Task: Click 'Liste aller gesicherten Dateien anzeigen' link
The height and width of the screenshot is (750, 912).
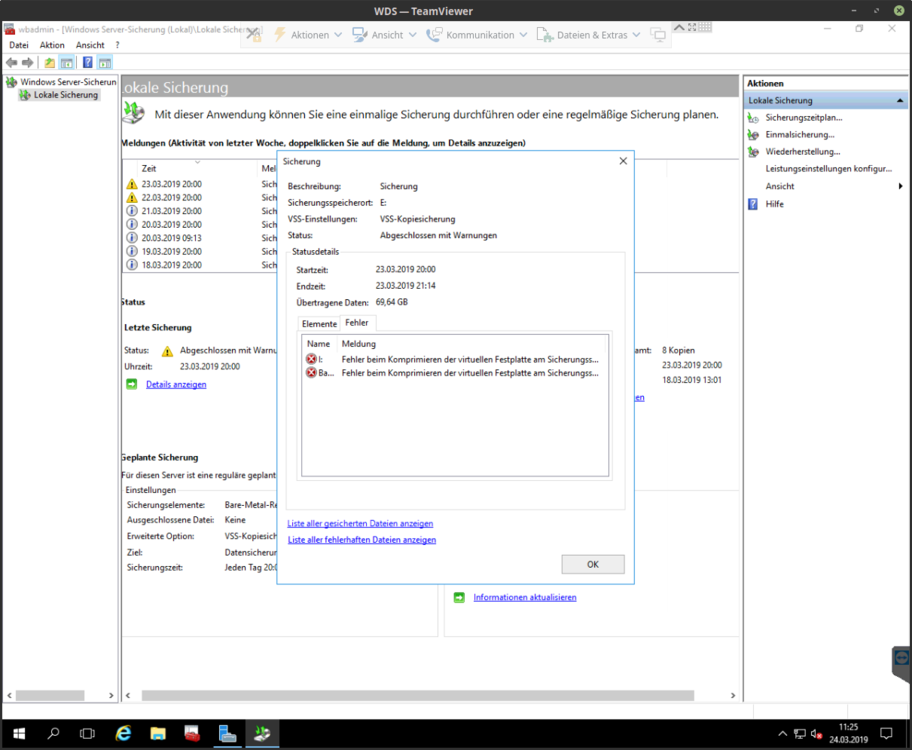Action: 360,523
